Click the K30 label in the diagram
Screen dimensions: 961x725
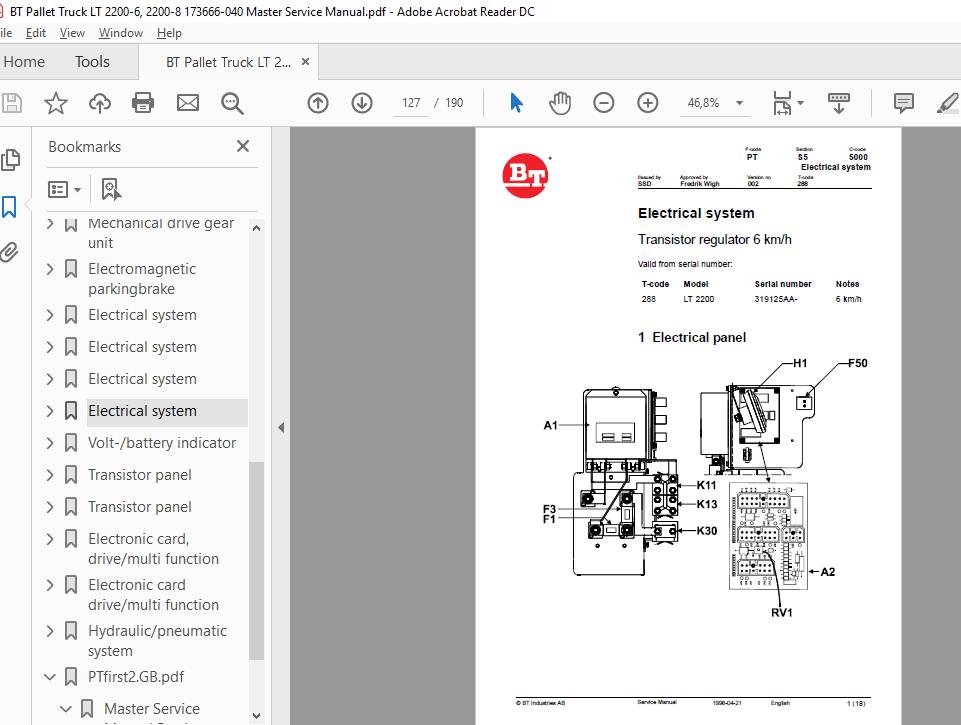point(707,531)
